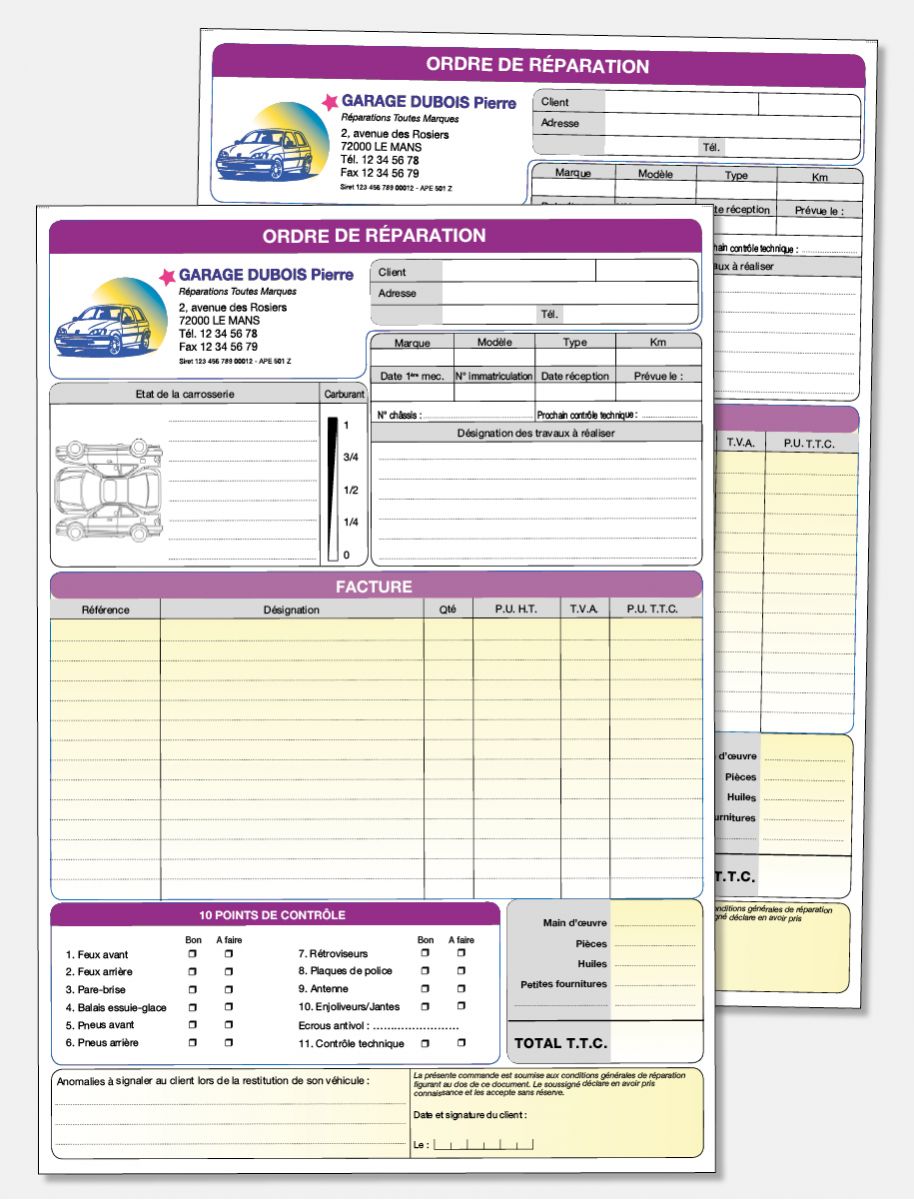The width and height of the screenshot is (914, 1200).
Task: Click the Carburant header
Action: click(x=344, y=394)
